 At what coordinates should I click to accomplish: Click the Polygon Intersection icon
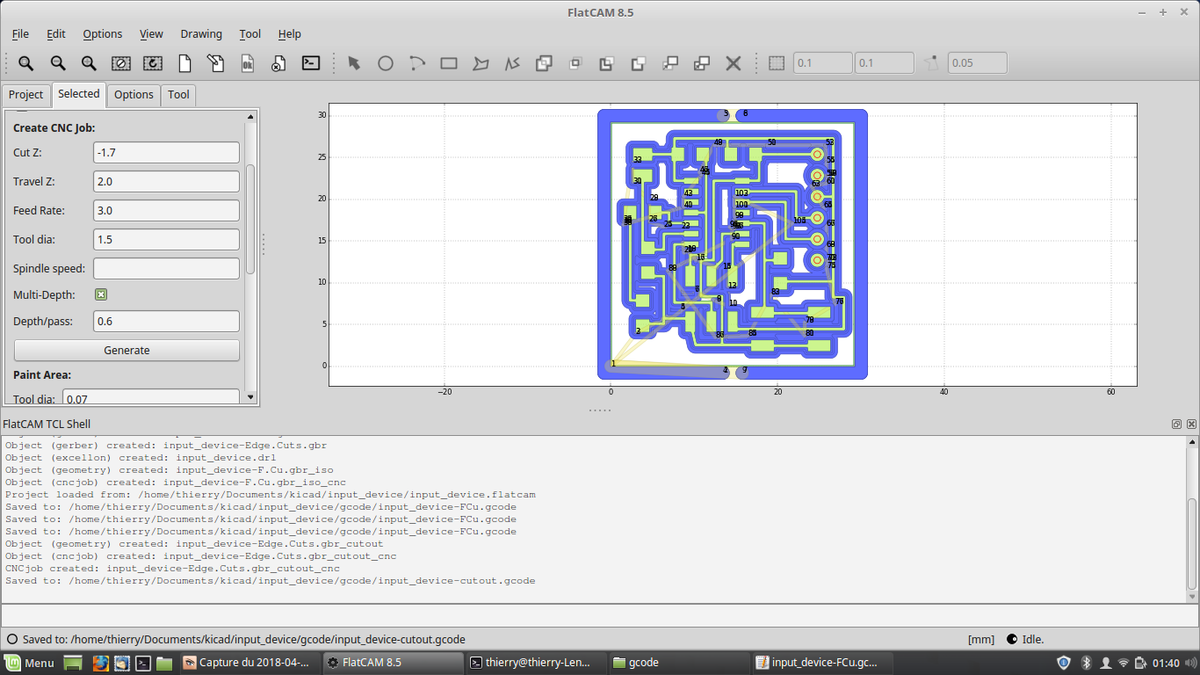[x=575, y=63]
